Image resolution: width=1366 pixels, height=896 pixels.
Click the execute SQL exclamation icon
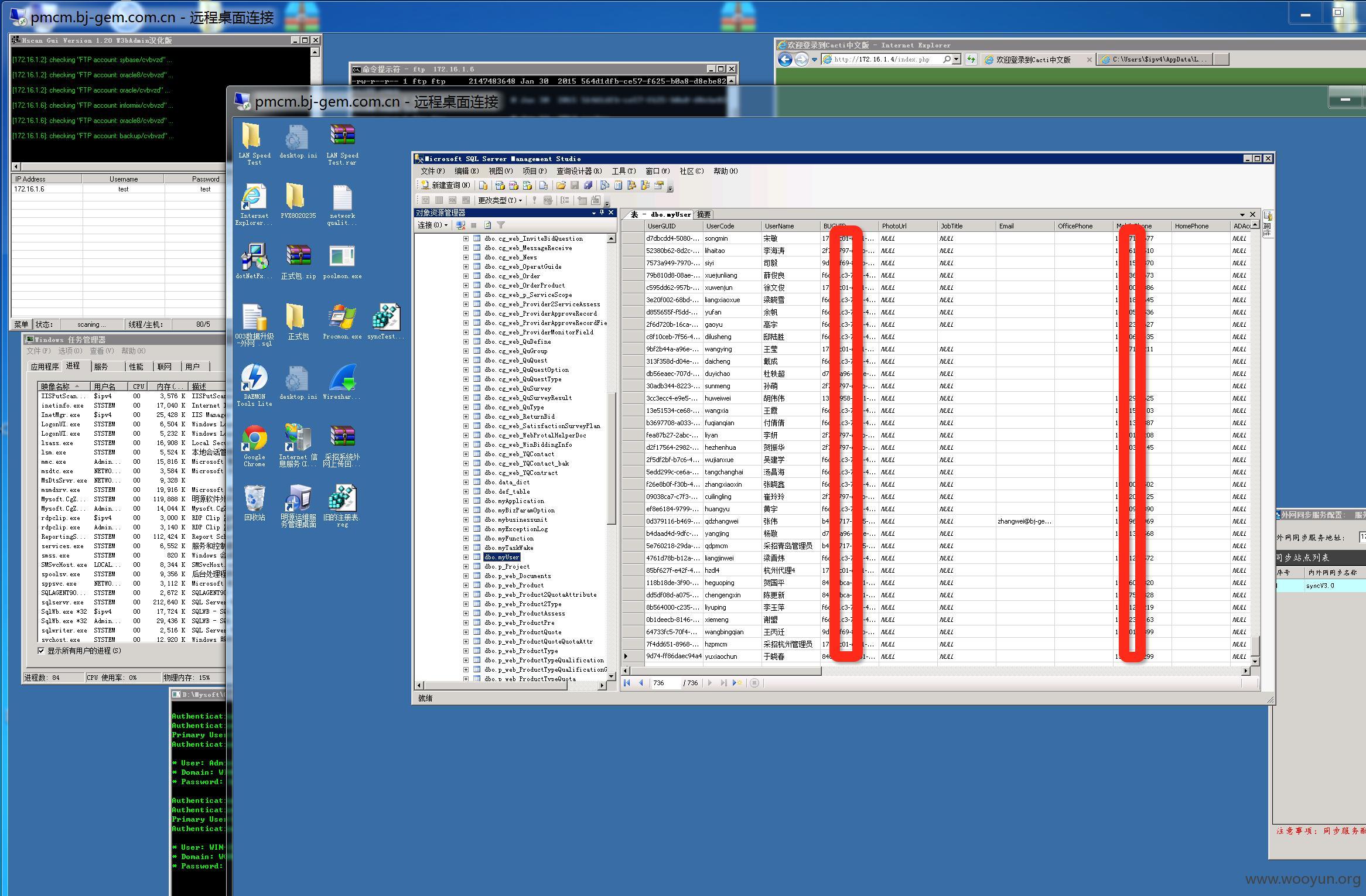534,200
